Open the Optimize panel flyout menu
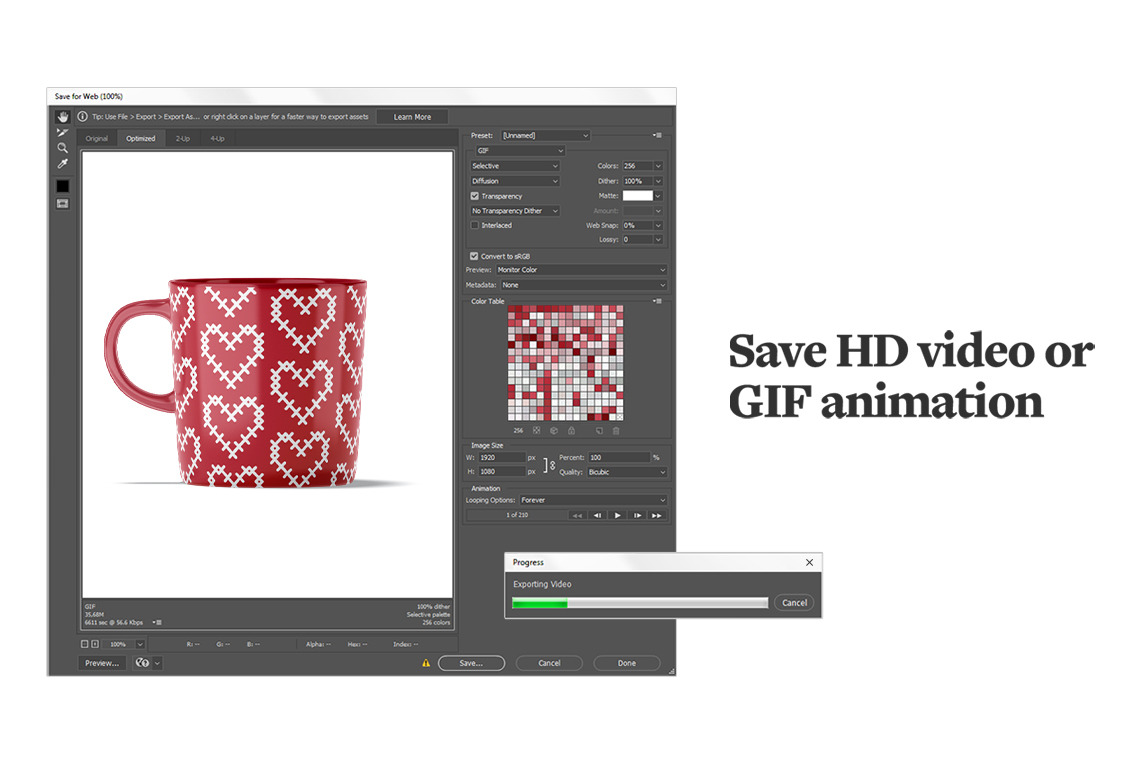1138x759 pixels. (657, 135)
